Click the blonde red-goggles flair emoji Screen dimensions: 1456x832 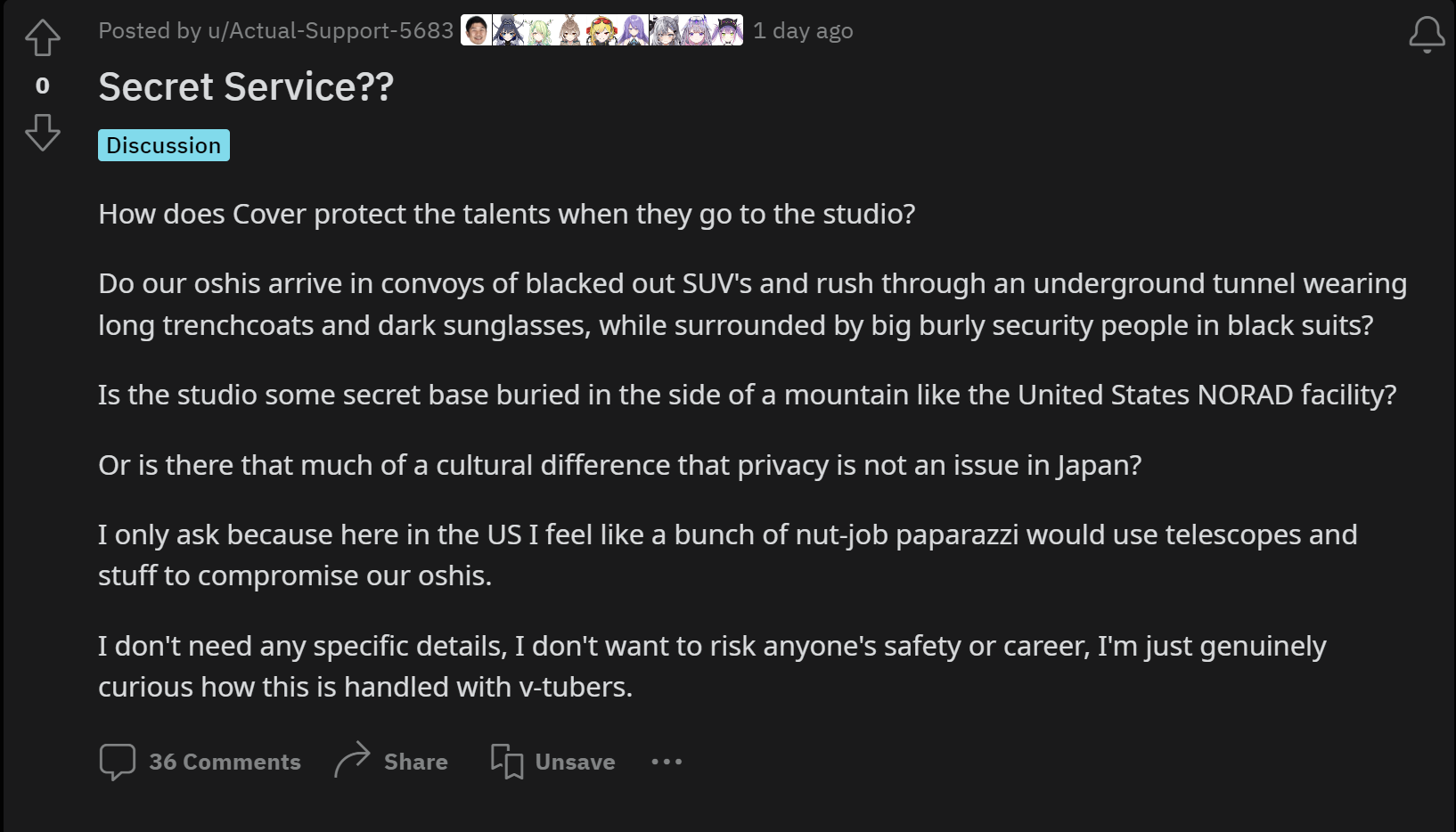click(601, 30)
